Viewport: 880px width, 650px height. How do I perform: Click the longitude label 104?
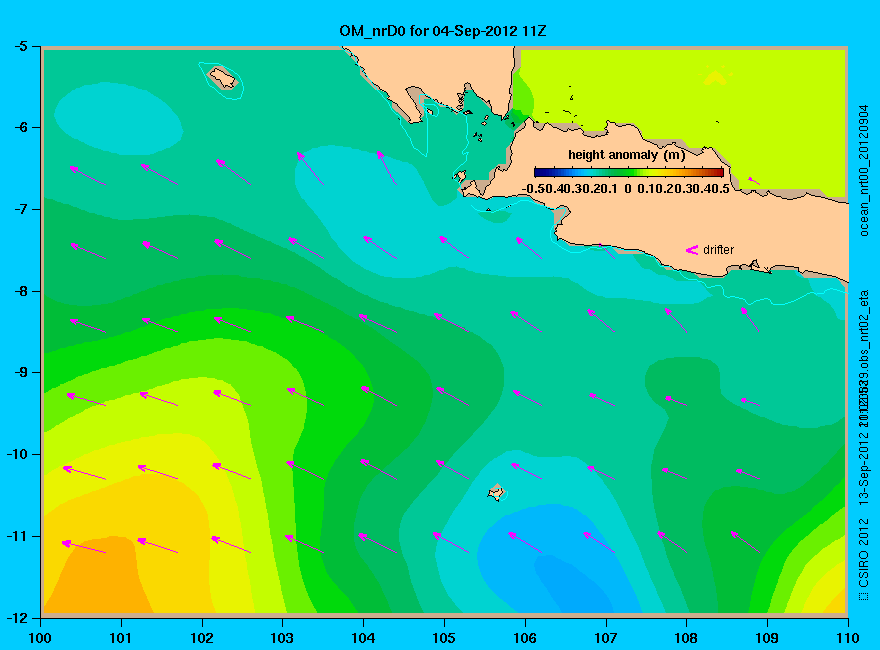point(363,638)
